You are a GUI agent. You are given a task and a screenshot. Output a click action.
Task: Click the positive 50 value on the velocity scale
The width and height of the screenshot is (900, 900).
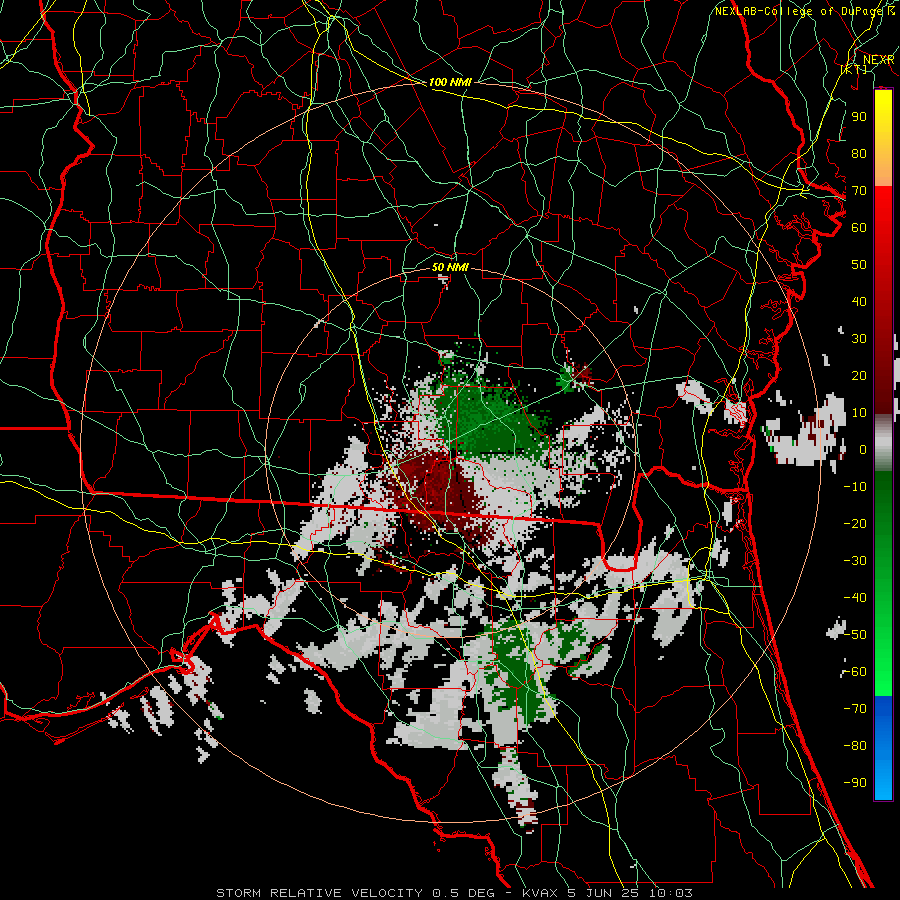click(859, 265)
